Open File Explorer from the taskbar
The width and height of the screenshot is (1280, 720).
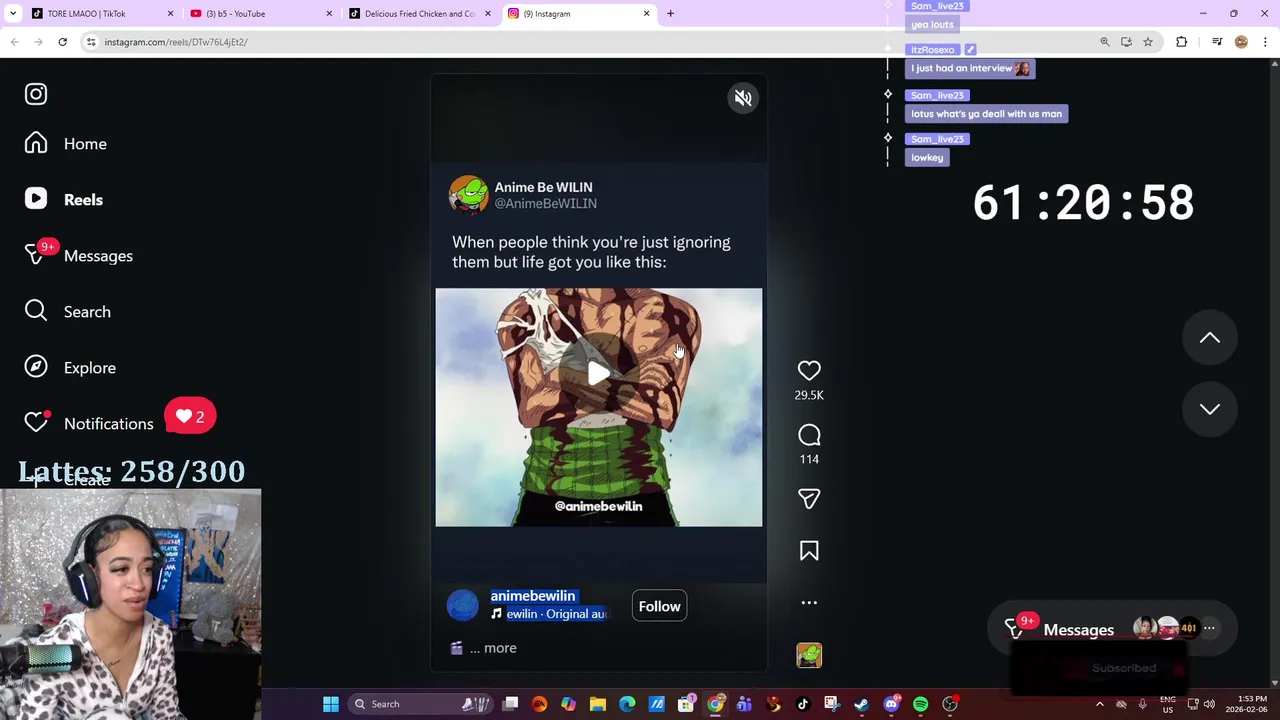coord(598,704)
